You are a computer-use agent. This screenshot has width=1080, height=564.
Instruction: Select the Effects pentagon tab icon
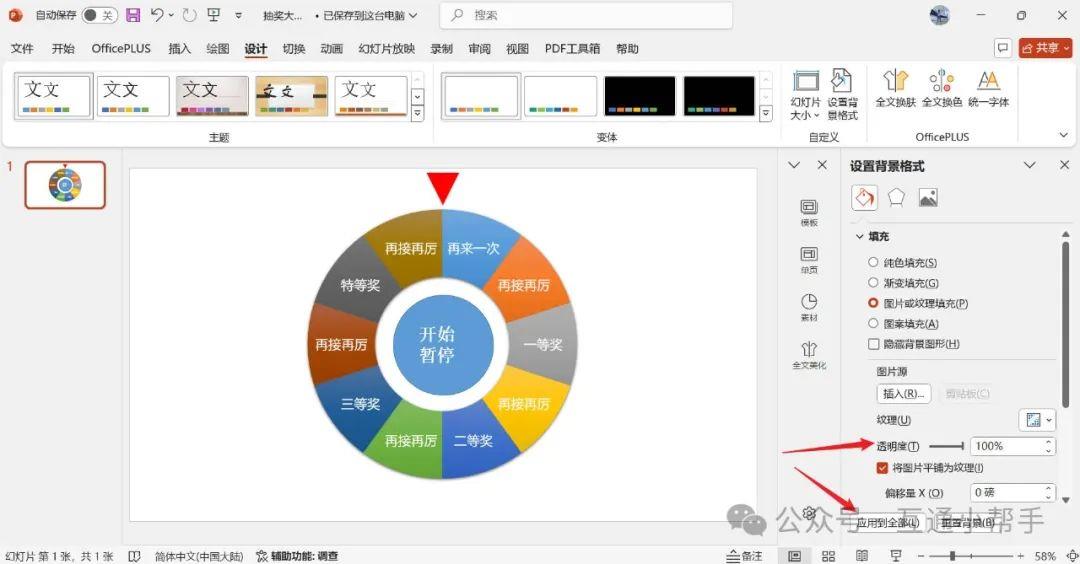click(896, 198)
